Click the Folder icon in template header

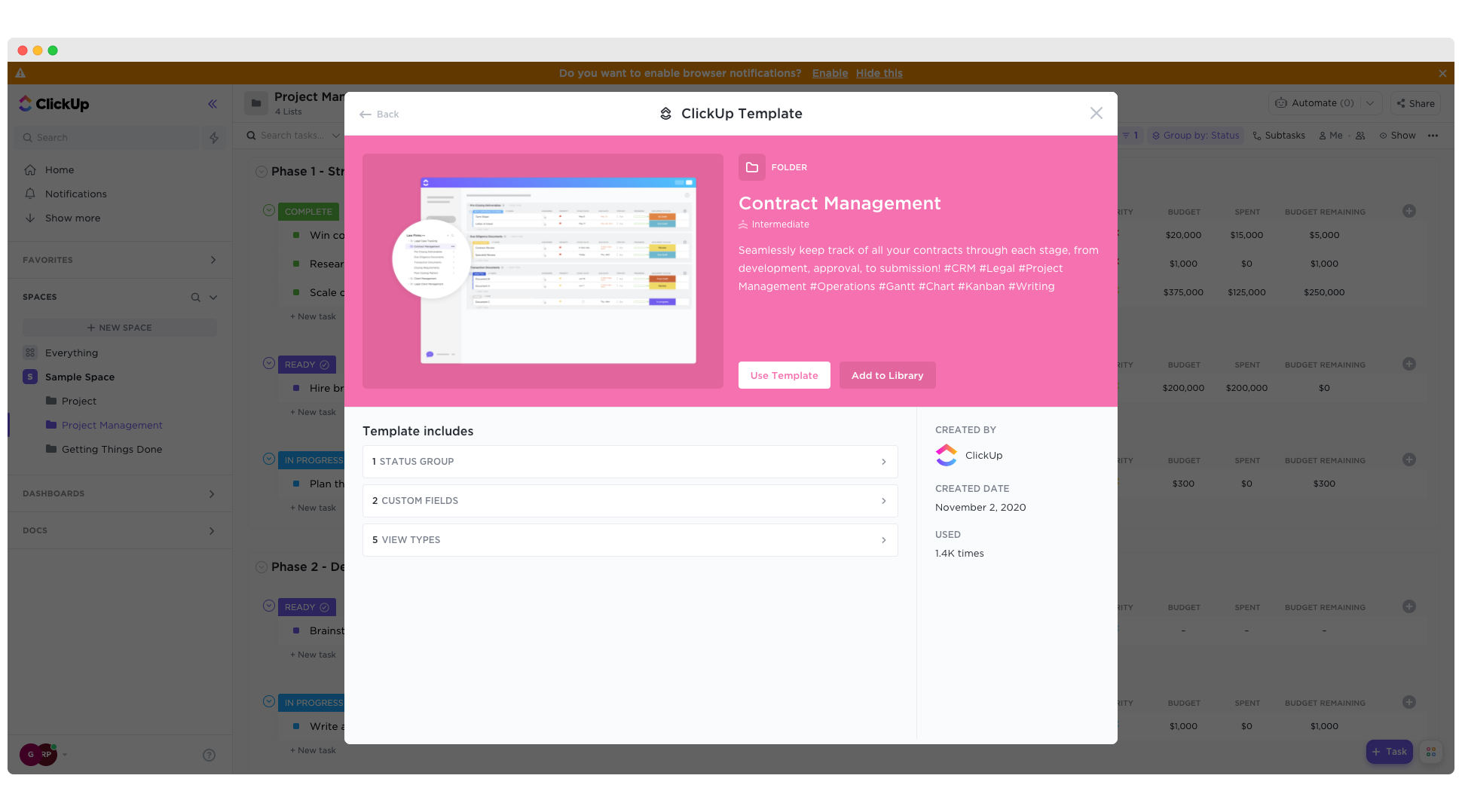[x=751, y=167]
